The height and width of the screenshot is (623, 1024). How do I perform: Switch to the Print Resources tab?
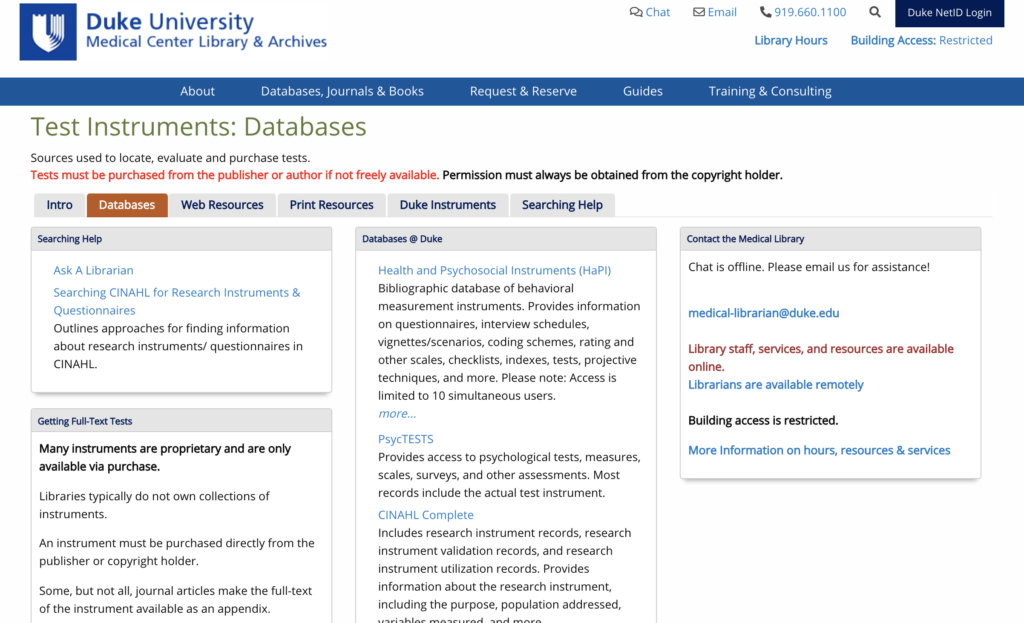[x=331, y=205]
